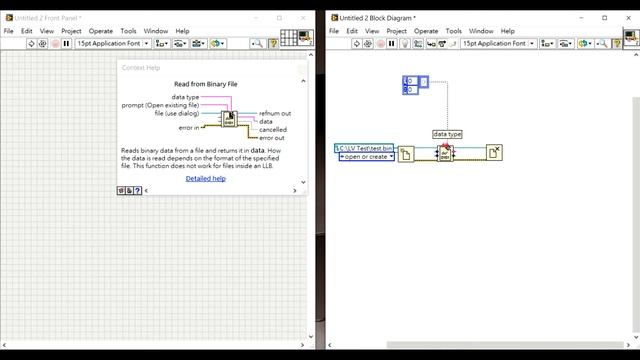
Task: Click Step Over button in Block Diagram
Action: pyautogui.click(x=442, y=43)
